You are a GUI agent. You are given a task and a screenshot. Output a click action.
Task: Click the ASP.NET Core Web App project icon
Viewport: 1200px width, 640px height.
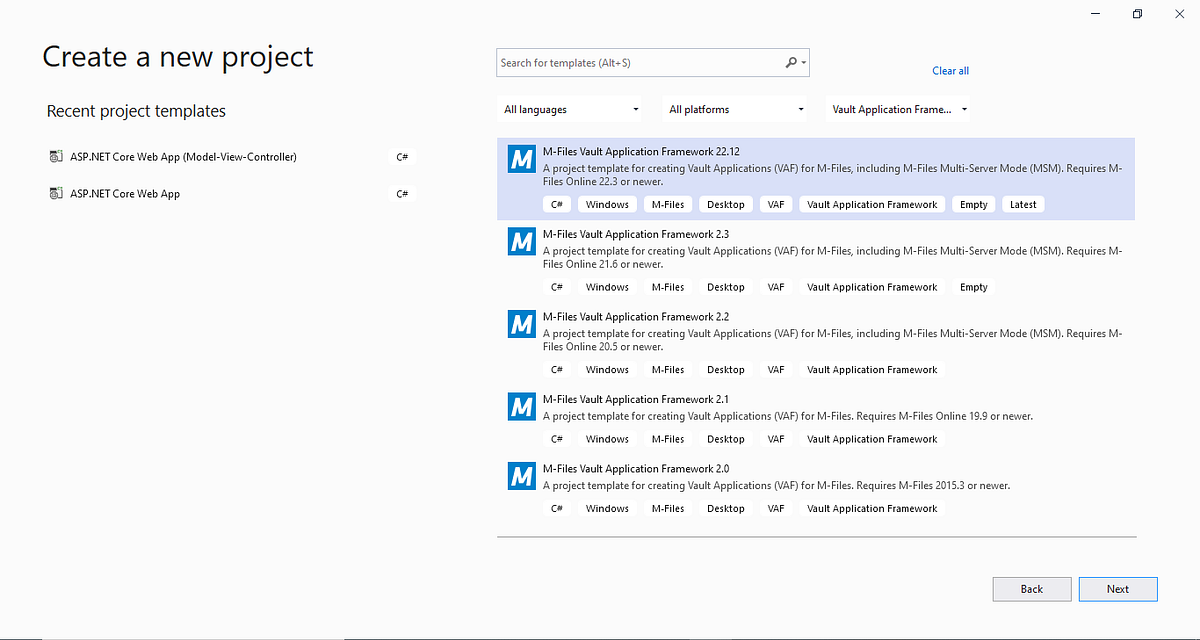click(57, 193)
